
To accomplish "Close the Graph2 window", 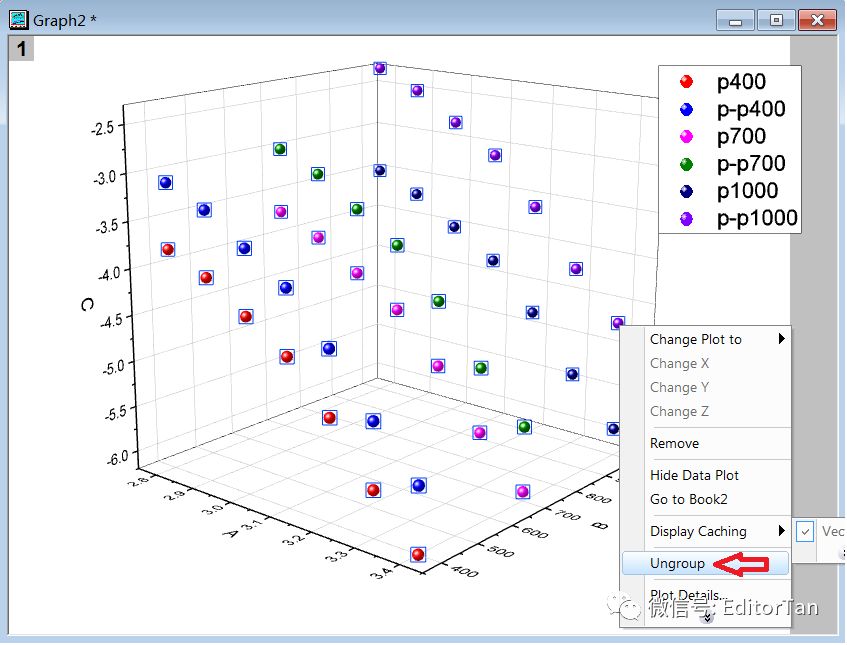I will point(817,21).
